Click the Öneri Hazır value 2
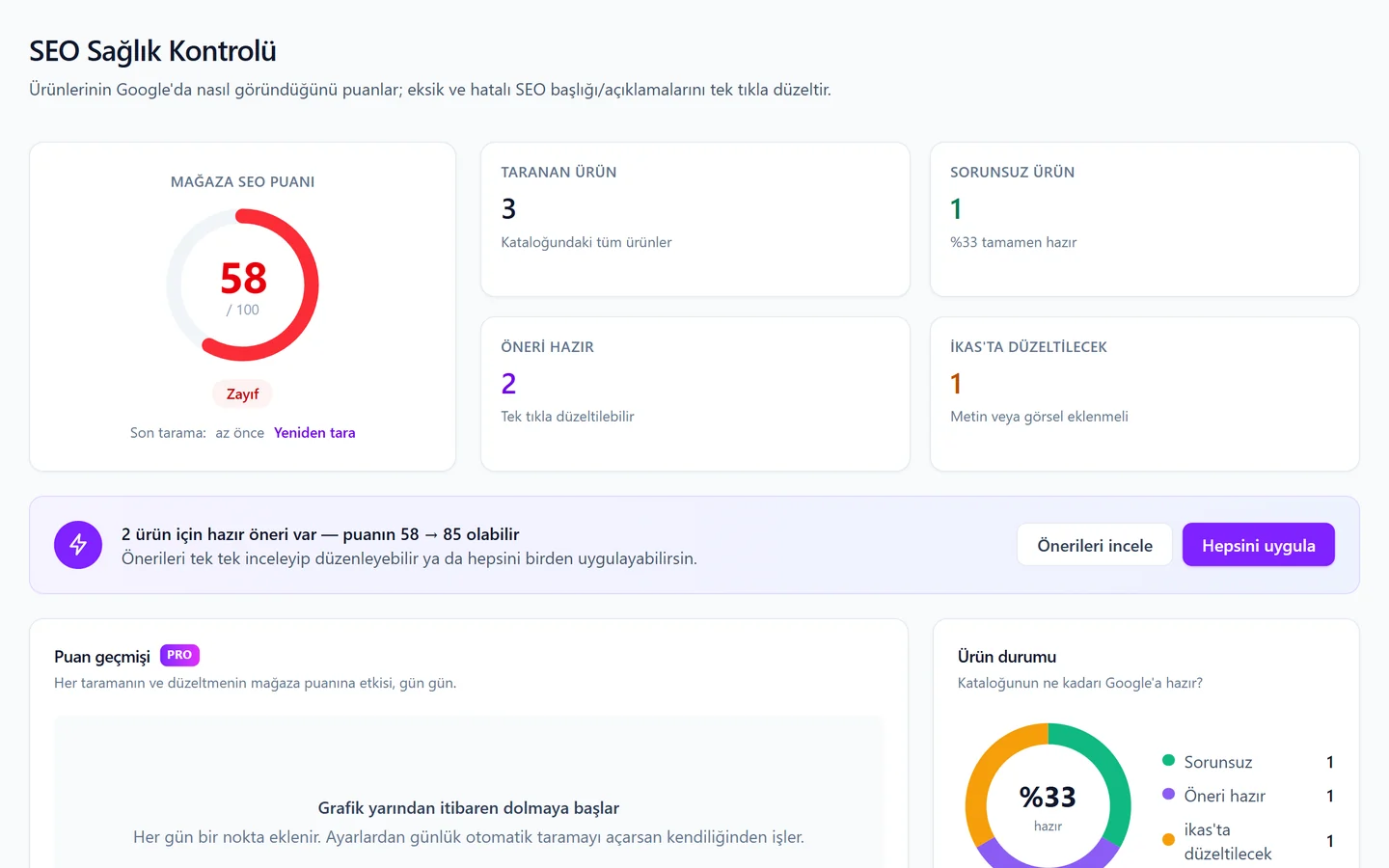Viewport: 1389px width, 868px height. coord(508,384)
